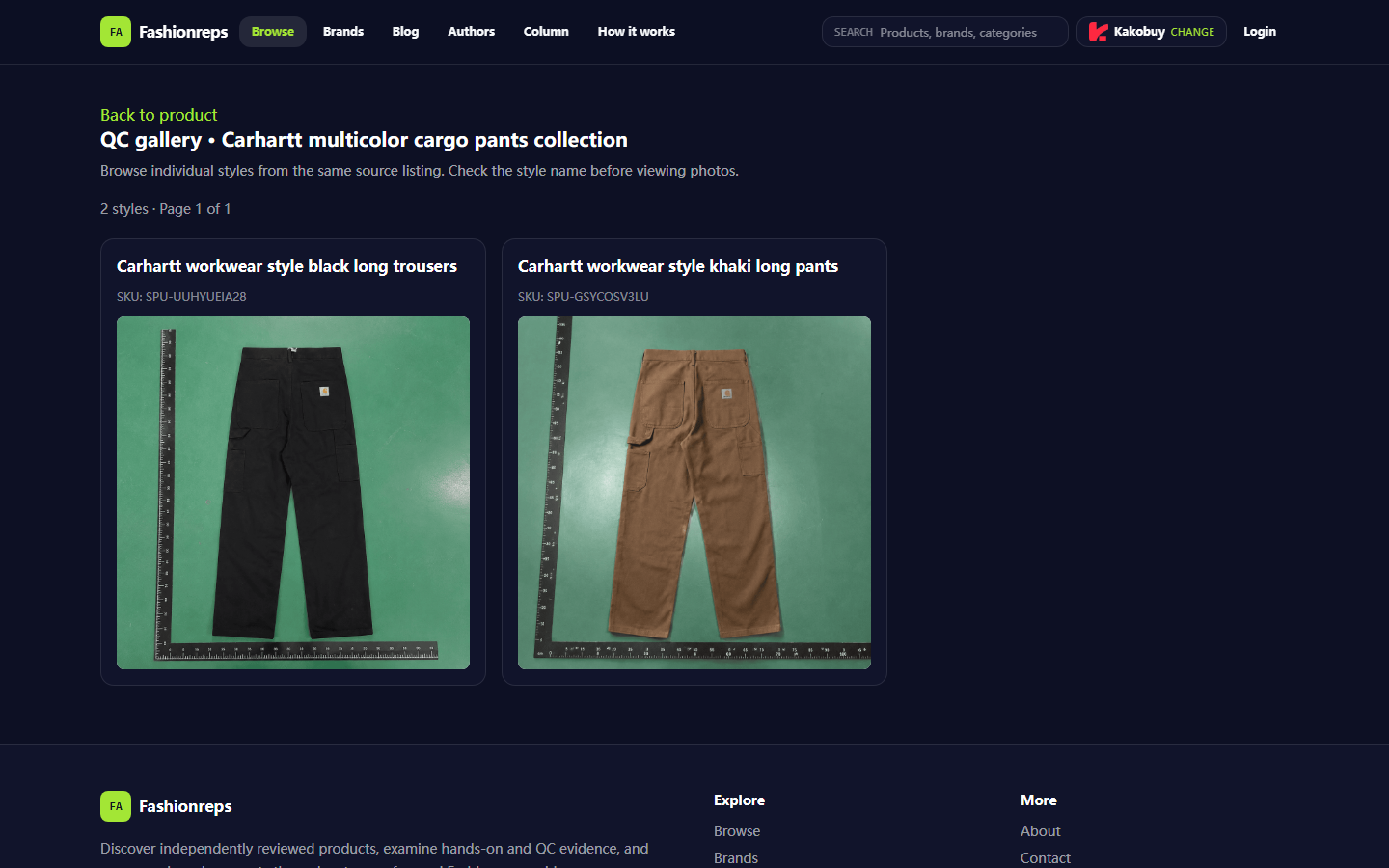Click the QC gallery page heading

point(364,140)
